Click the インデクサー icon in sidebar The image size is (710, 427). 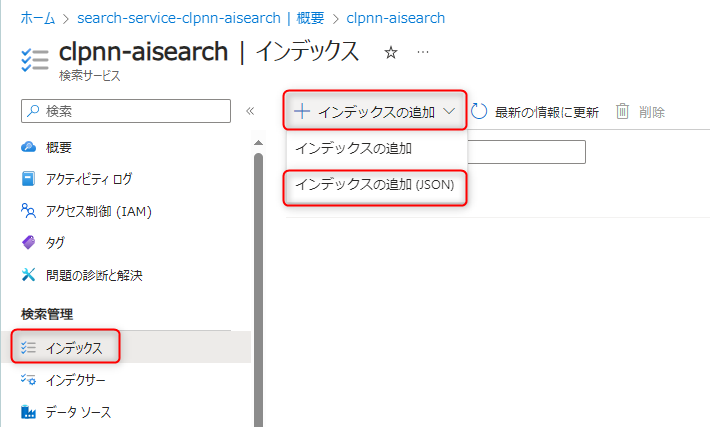click(x=28, y=380)
